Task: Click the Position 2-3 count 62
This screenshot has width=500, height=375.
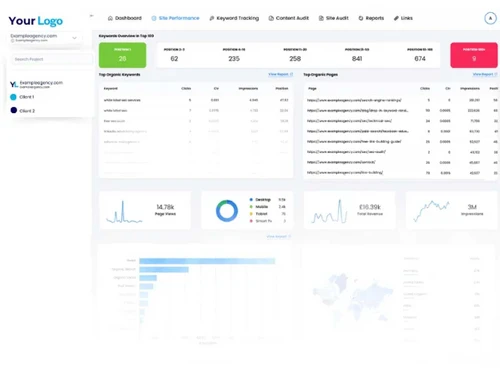Action: 174,59
